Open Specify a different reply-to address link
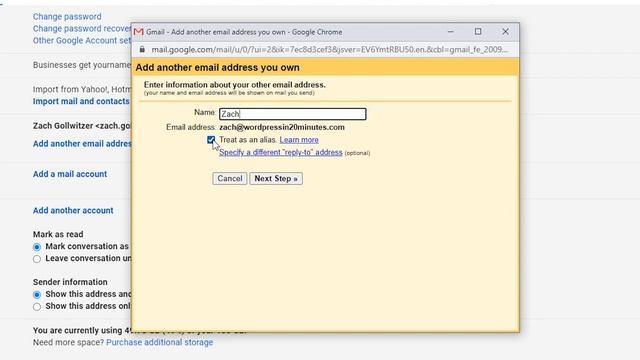 [x=280, y=152]
